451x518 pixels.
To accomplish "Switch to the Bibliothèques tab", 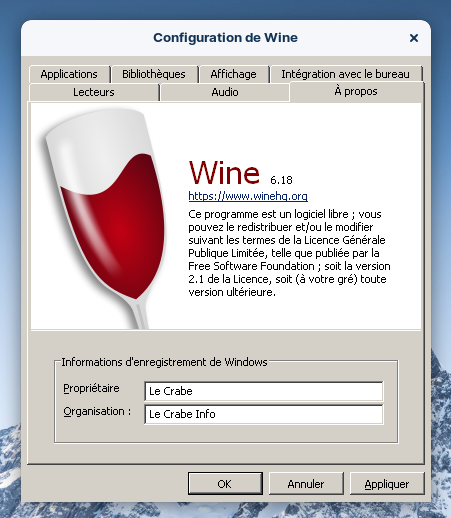I will (154, 74).
